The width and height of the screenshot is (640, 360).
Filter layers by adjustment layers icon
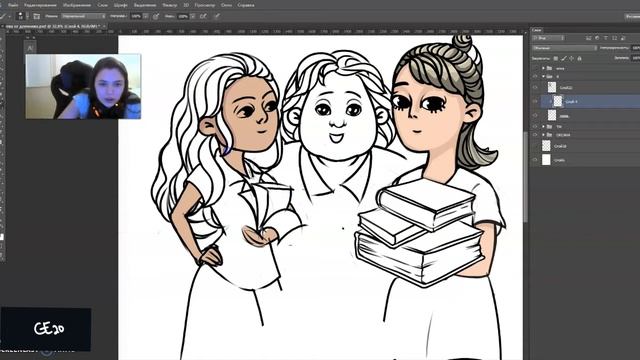pyautogui.click(x=597, y=38)
